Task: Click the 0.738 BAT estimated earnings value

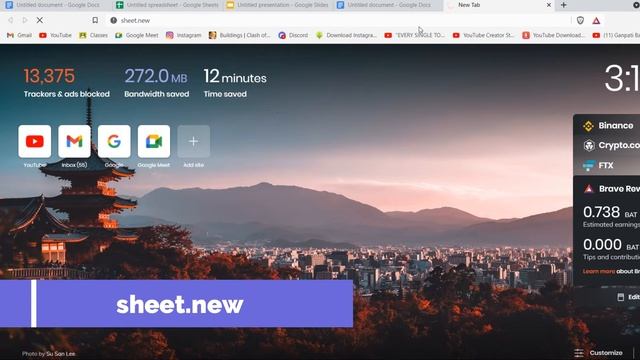Action: [611, 212]
